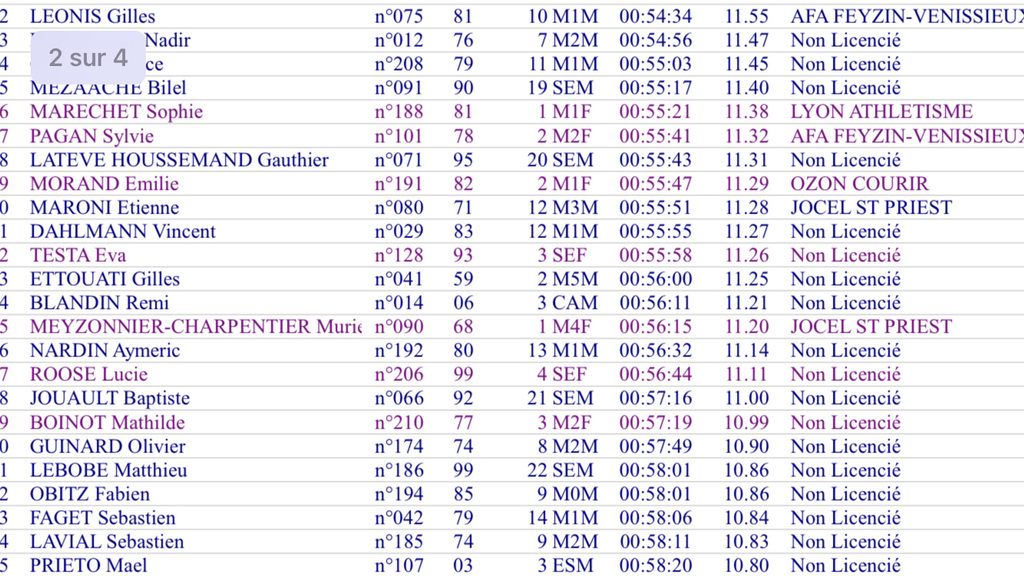Screen dimensions: 1024x576
Task: Click the "2 sur 4" page indicator
Action: click(x=88, y=58)
